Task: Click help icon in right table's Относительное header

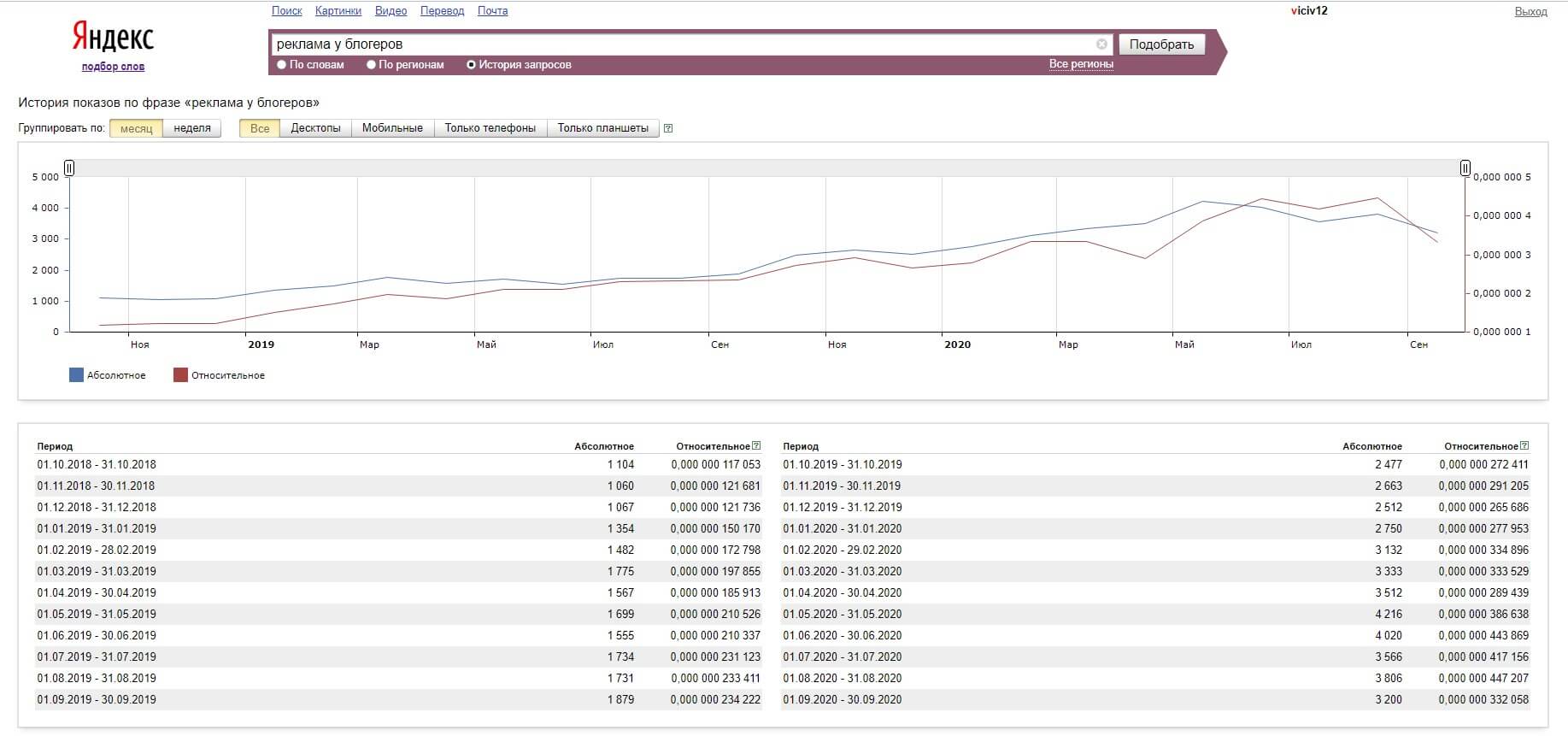Action: pos(1524,445)
